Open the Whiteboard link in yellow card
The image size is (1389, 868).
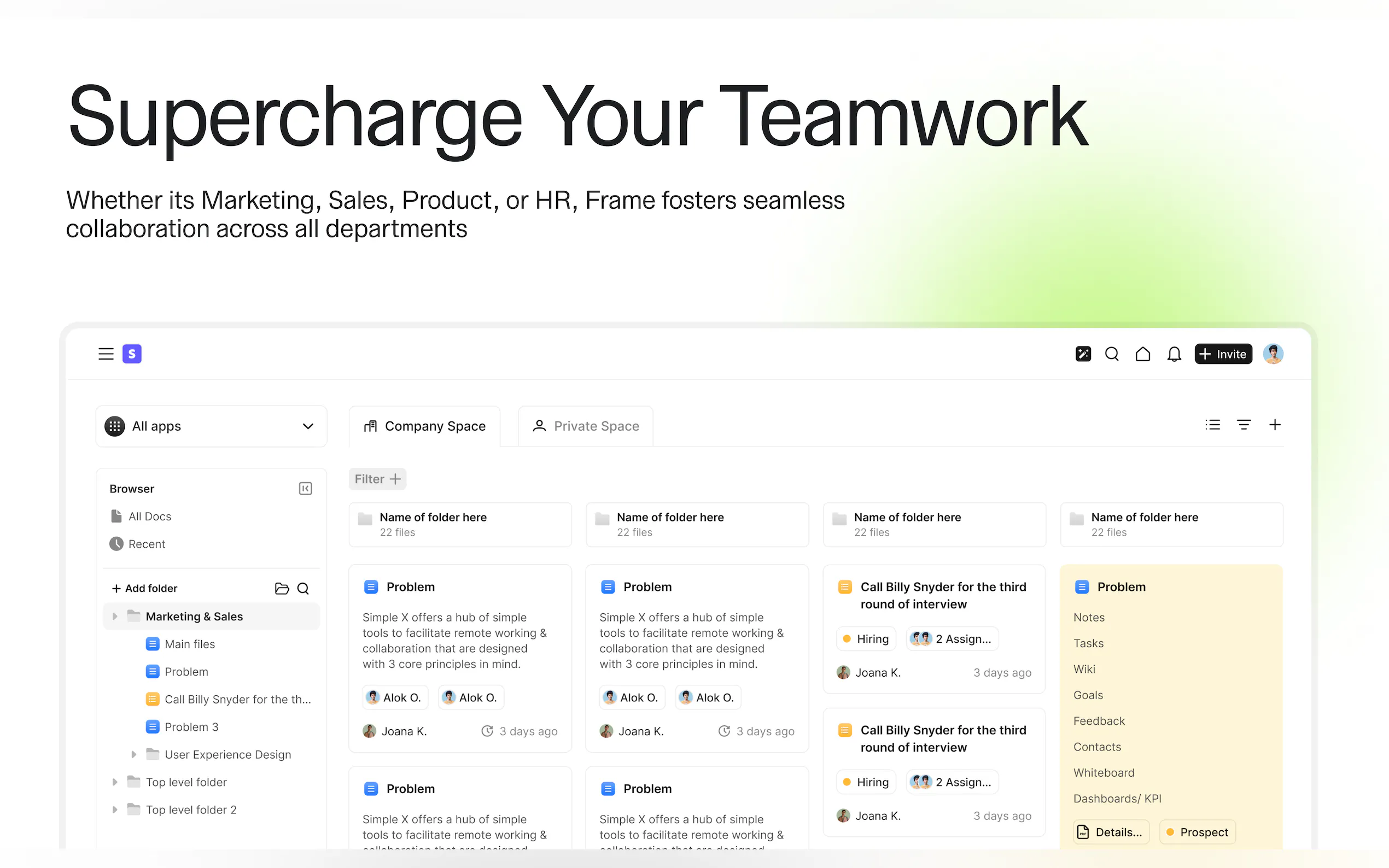click(1103, 773)
